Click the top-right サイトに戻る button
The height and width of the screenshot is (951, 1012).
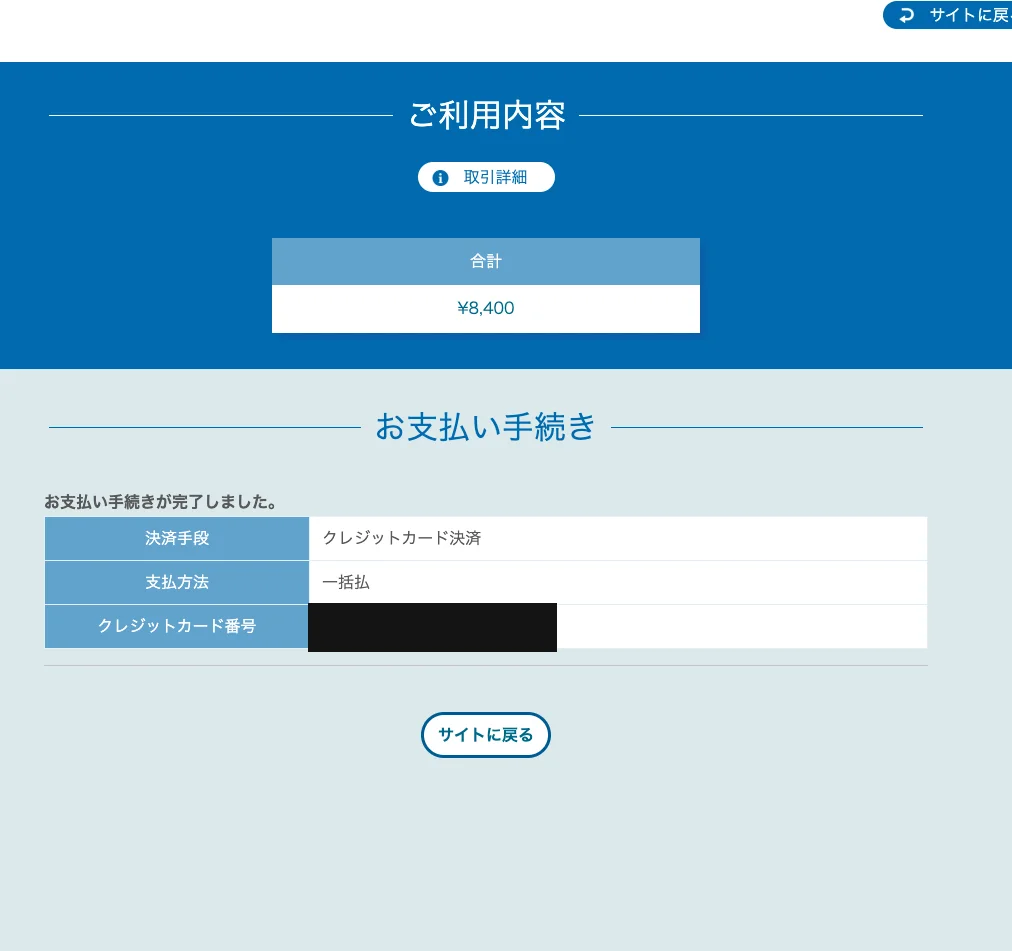coord(947,15)
